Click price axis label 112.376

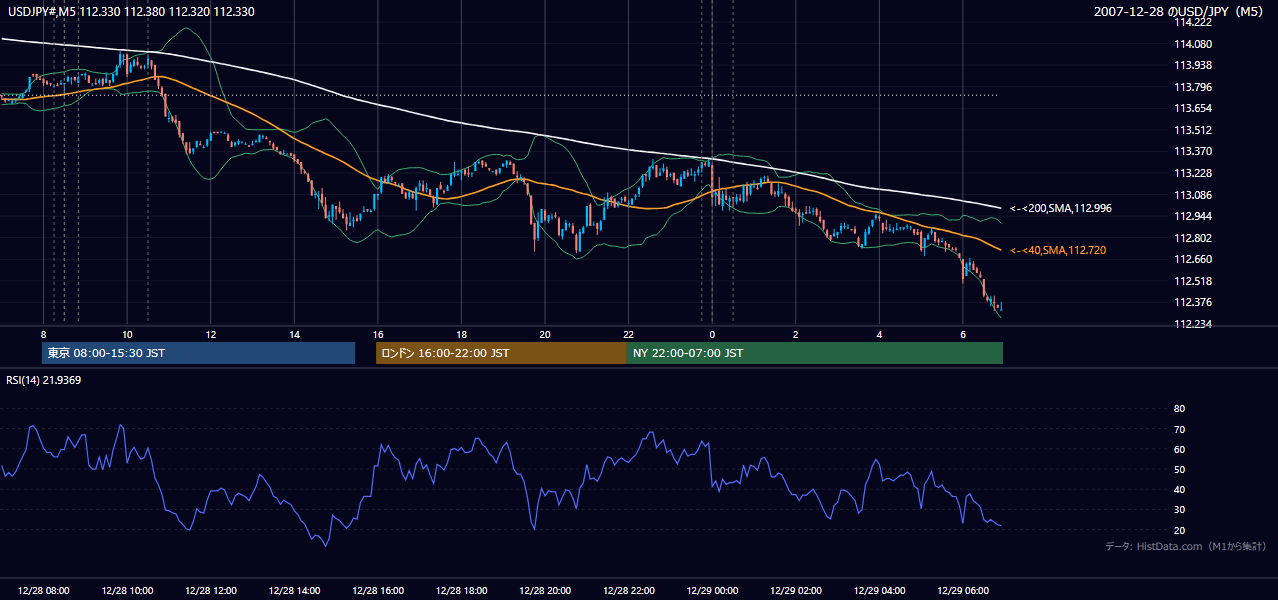pyautogui.click(x=1193, y=302)
